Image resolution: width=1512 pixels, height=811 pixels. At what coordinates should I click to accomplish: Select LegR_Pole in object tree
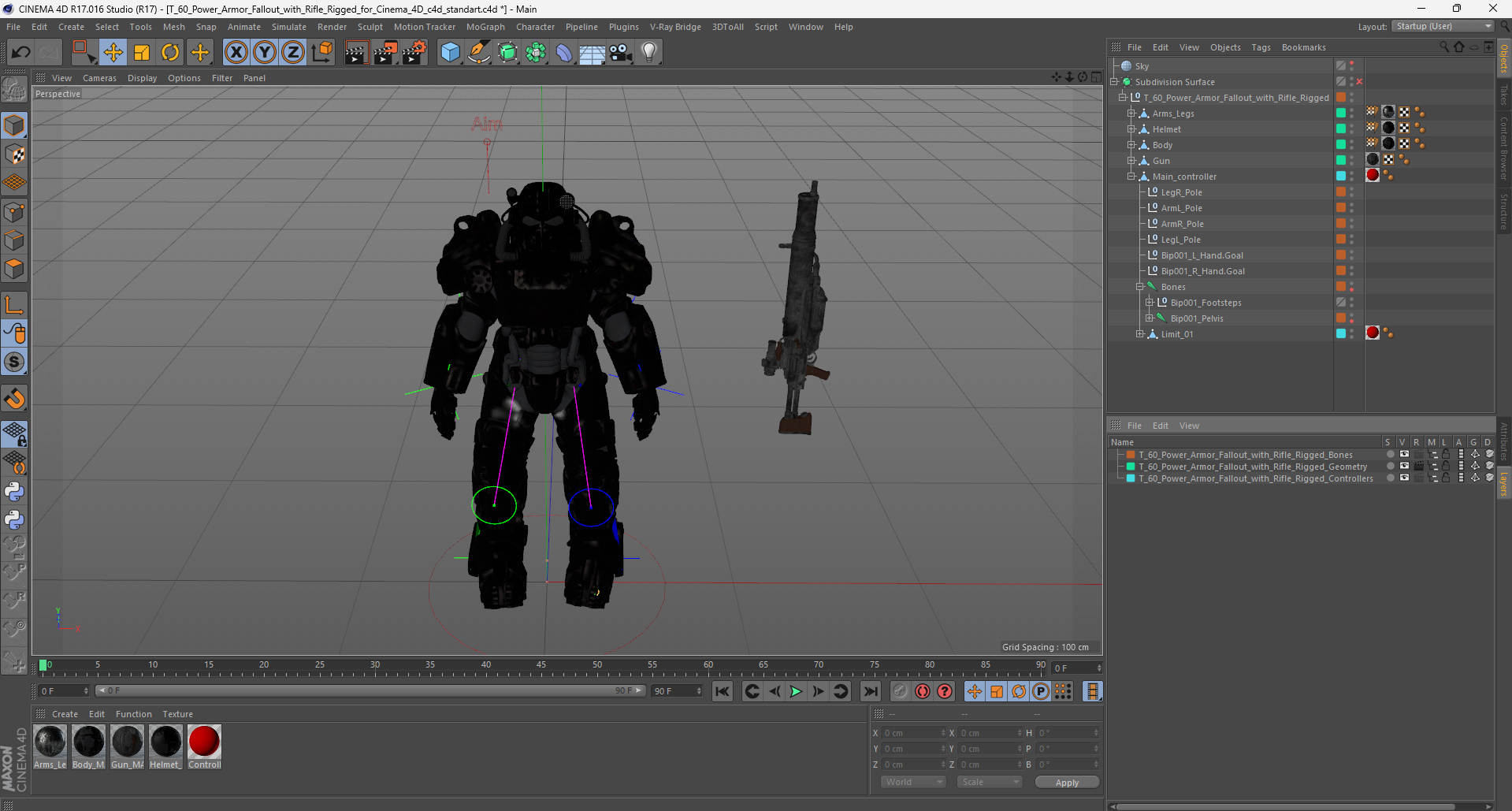(1181, 192)
